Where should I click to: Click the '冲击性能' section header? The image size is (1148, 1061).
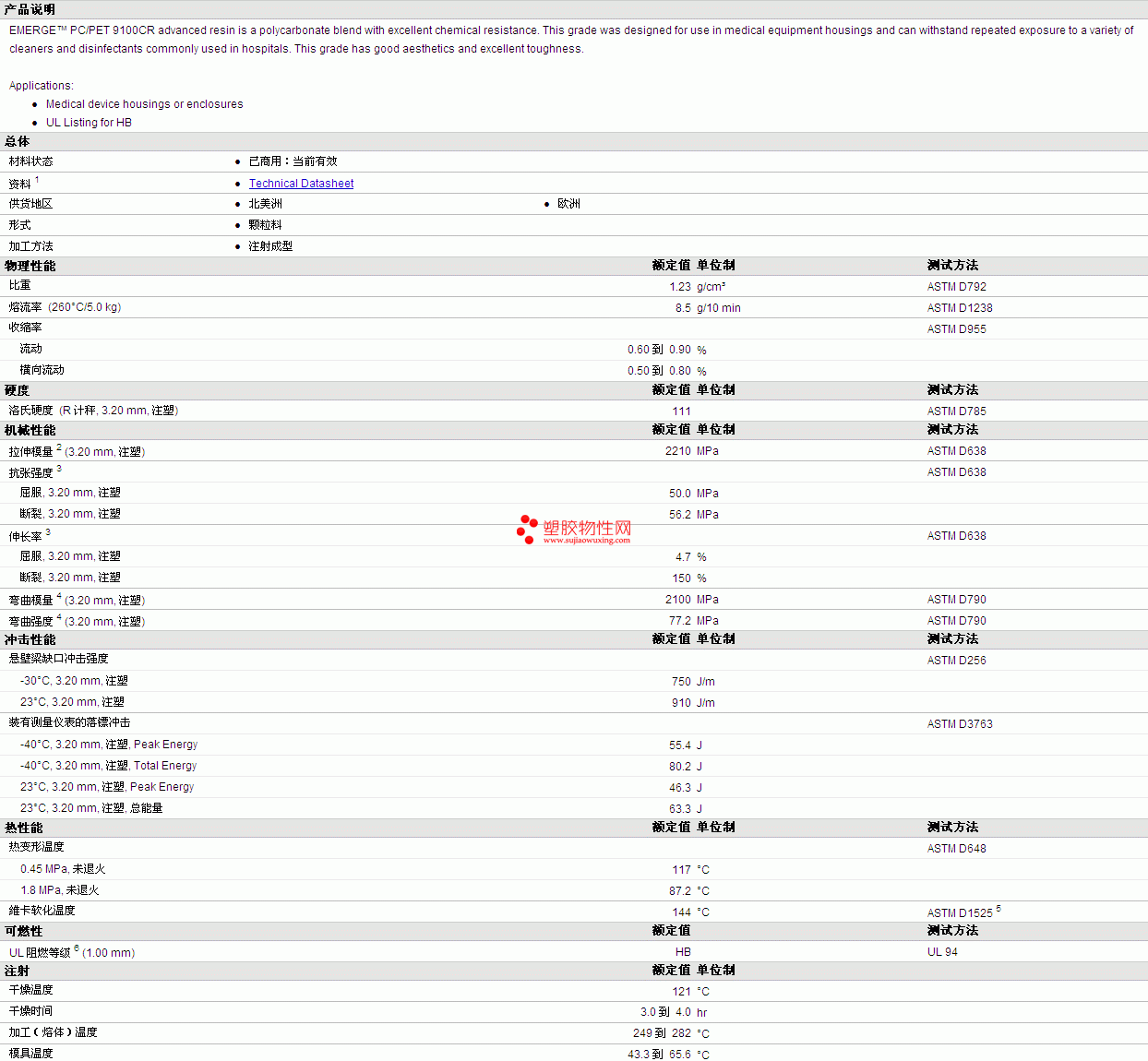click(x=30, y=639)
